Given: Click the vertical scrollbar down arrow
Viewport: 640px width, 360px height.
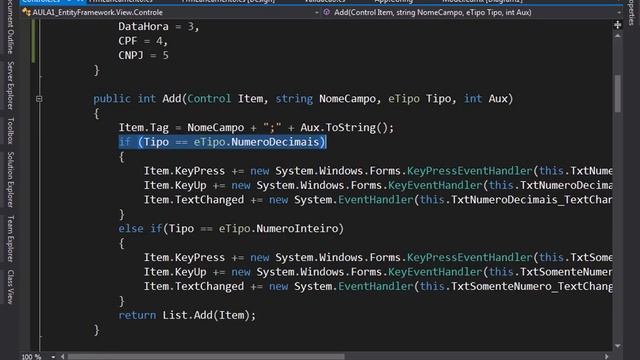Looking at the screenshot, I should coord(618,346).
